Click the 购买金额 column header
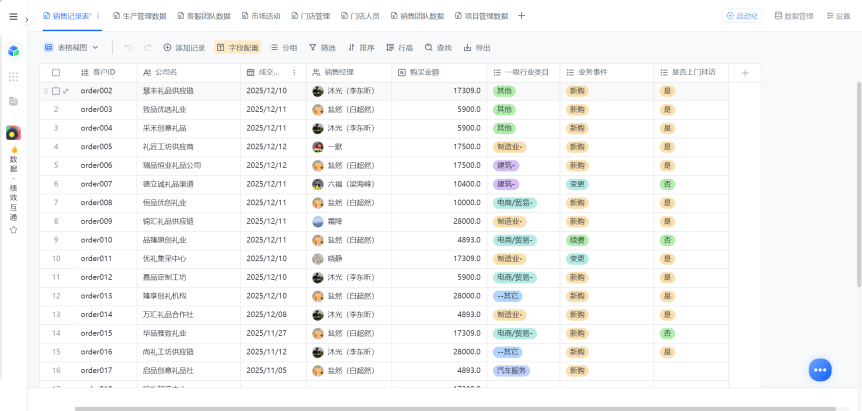Viewport: 862px width, 411px height. tap(439, 73)
